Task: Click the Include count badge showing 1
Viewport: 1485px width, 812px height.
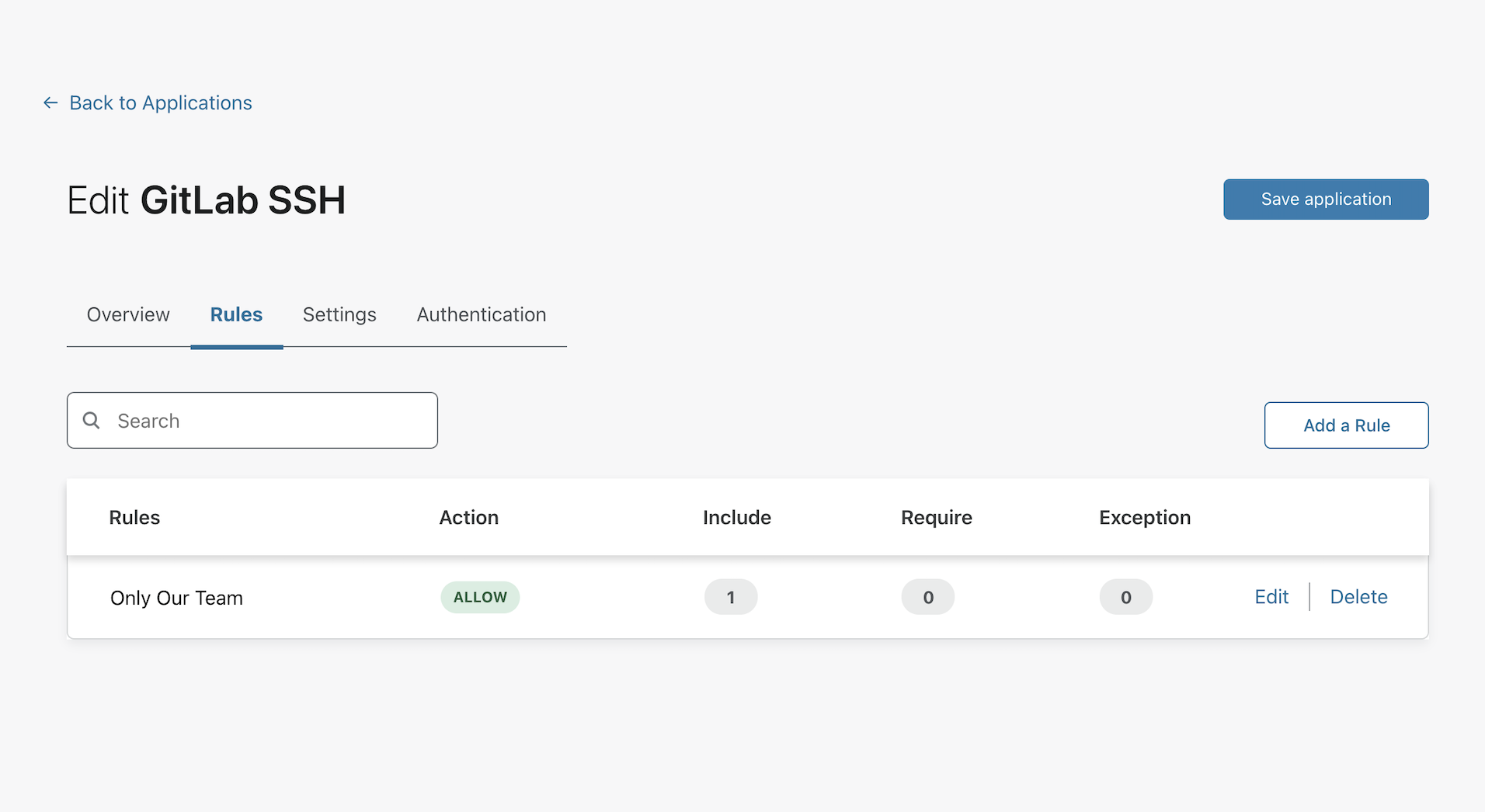Action: (x=730, y=597)
